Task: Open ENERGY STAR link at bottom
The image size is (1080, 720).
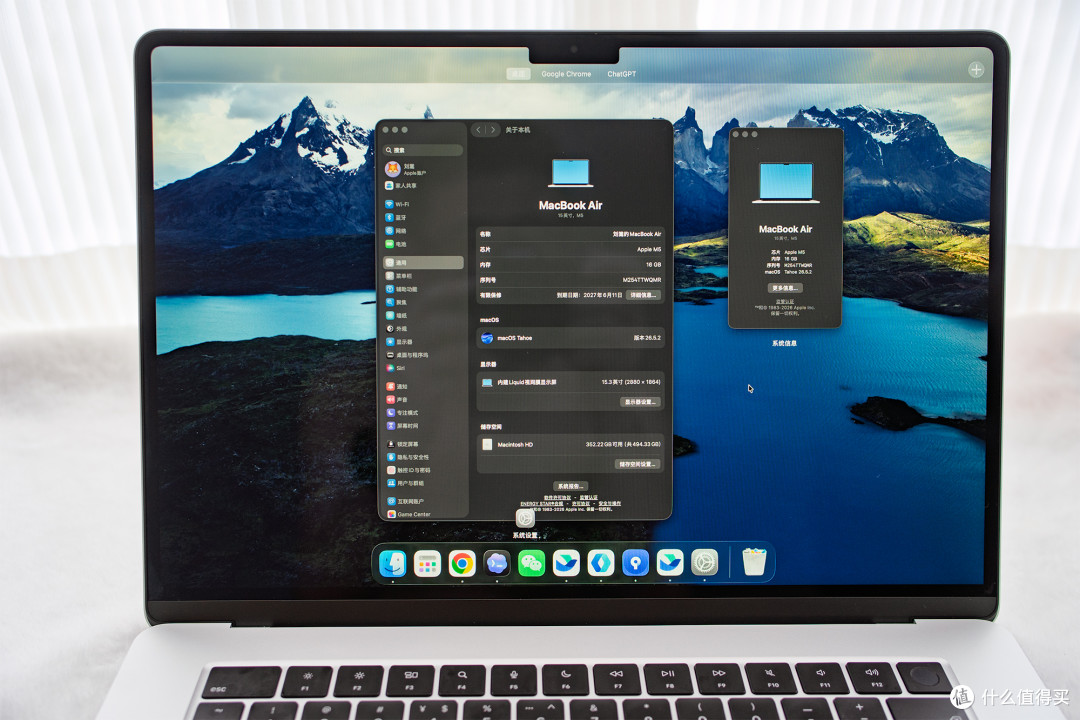Action: (x=541, y=504)
